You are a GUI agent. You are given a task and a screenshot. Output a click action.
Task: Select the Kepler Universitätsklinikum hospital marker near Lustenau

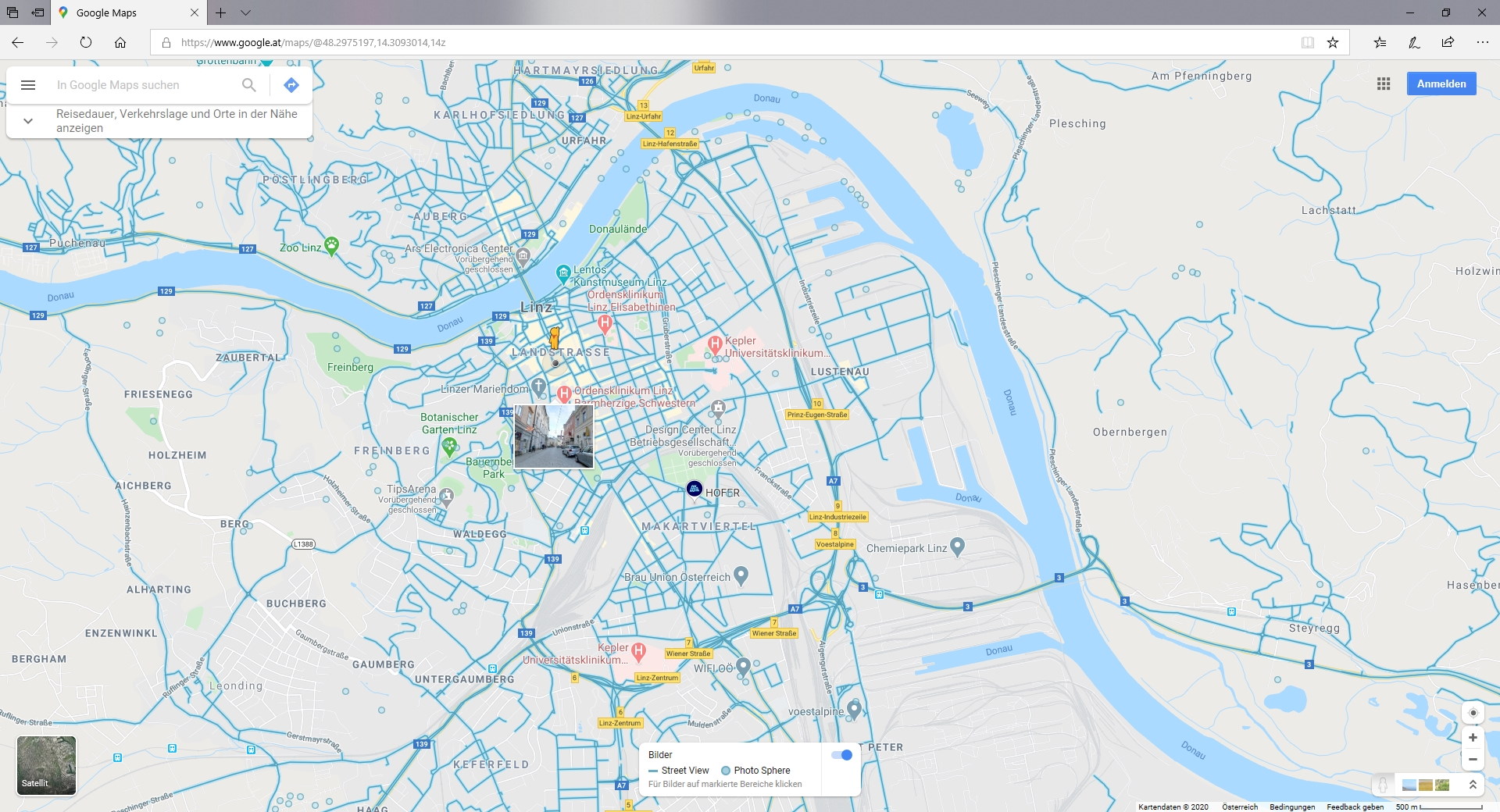tap(714, 344)
